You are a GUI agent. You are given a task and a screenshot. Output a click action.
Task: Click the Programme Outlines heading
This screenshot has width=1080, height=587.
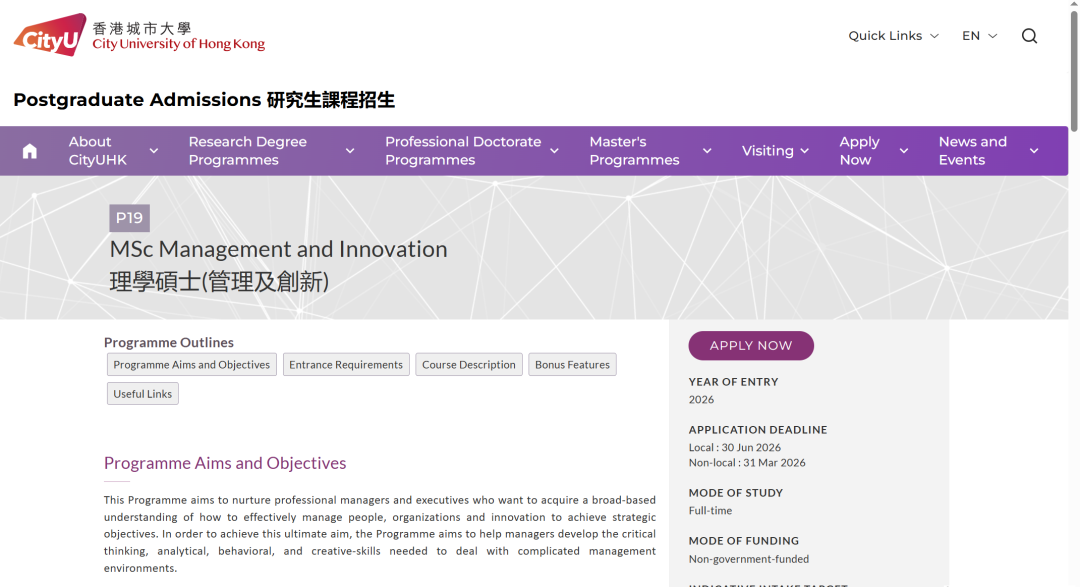(x=169, y=342)
